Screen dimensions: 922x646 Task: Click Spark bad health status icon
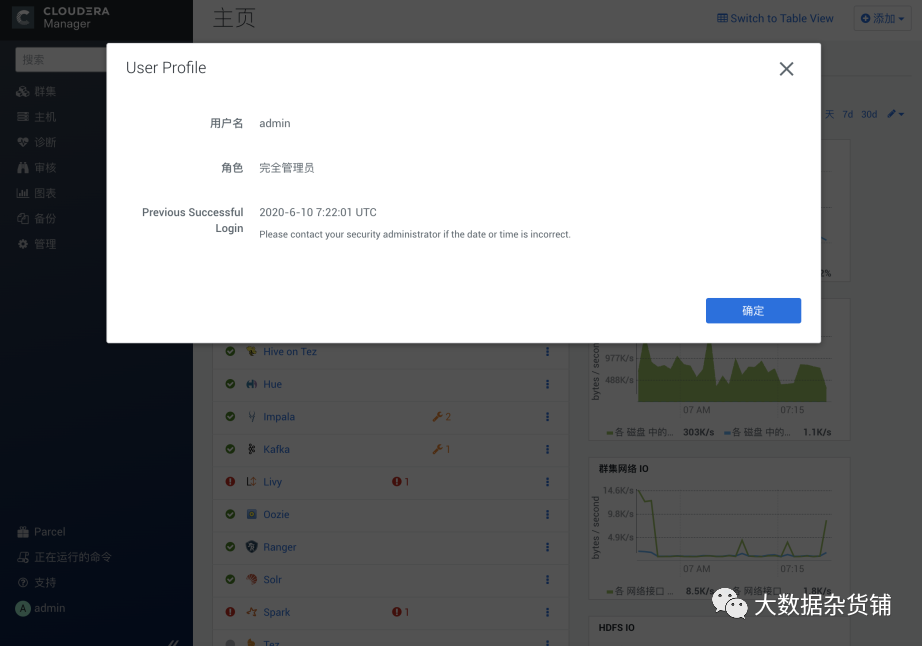click(230, 612)
